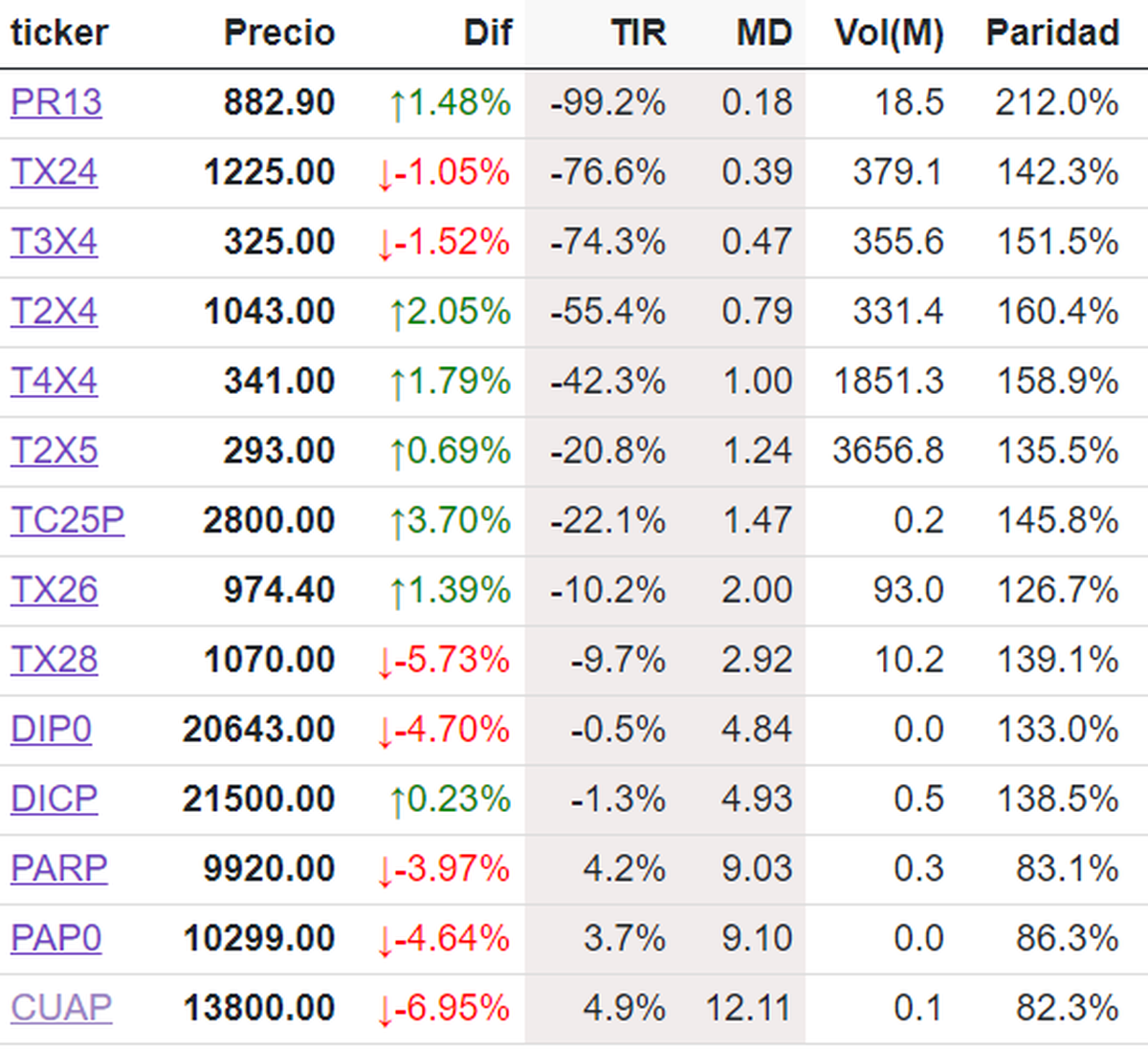Open the TX24 bond link
1148x1049 pixels.
pos(54,172)
